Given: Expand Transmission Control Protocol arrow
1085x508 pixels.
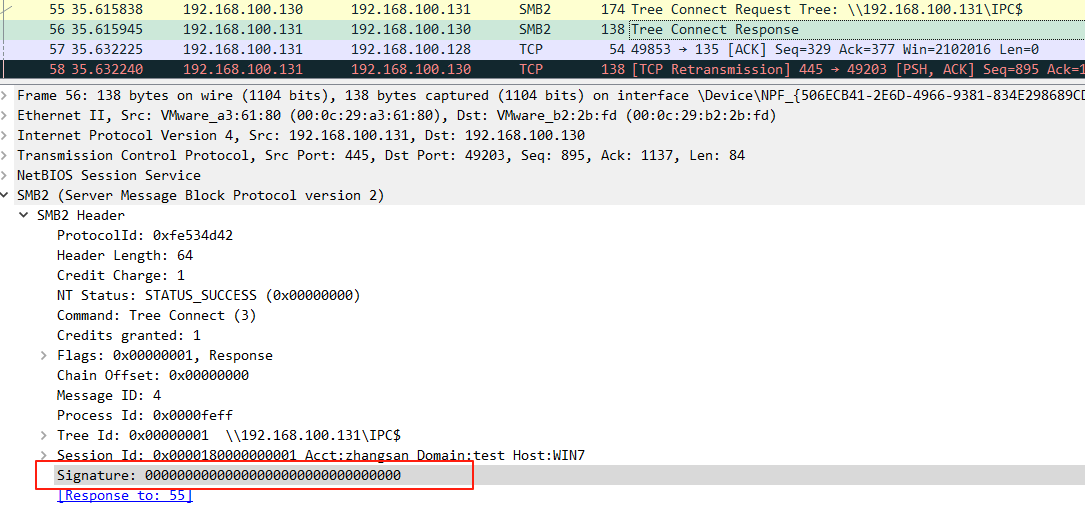Looking at the screenshot, I should tap(7, 155).
